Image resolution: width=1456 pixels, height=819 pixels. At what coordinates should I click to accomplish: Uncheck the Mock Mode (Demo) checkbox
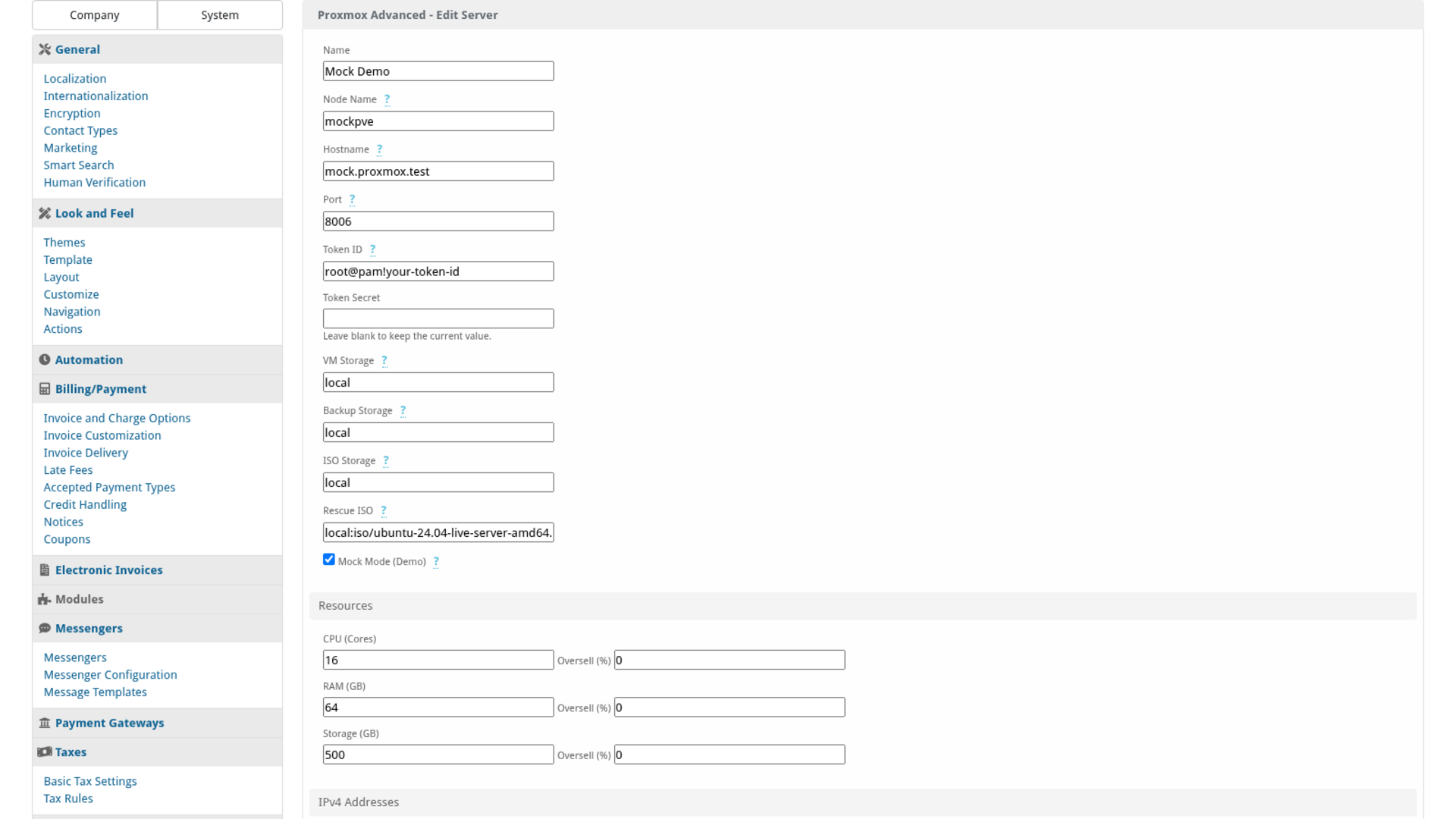329,560
